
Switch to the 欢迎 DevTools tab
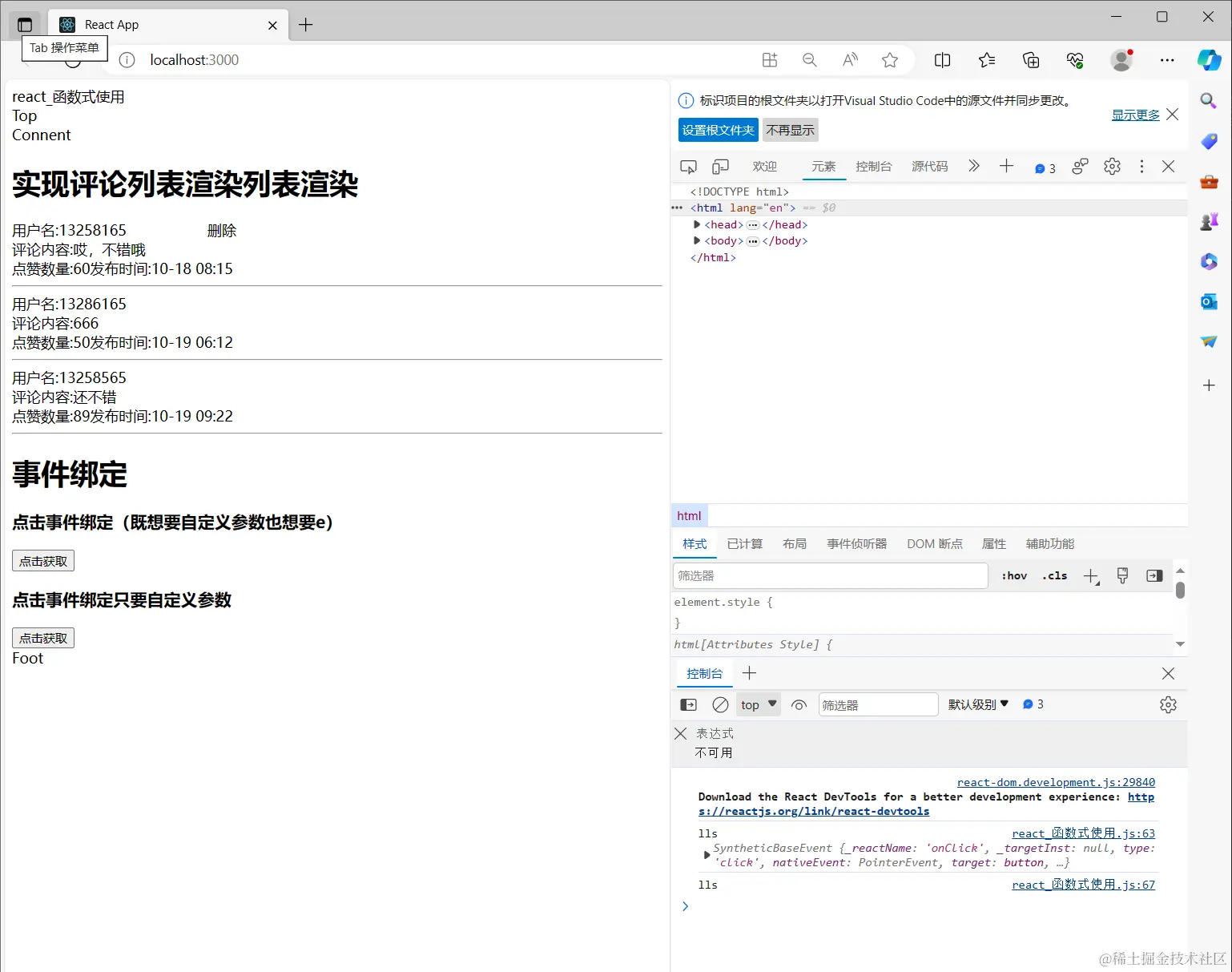click(x=765, y=167)
